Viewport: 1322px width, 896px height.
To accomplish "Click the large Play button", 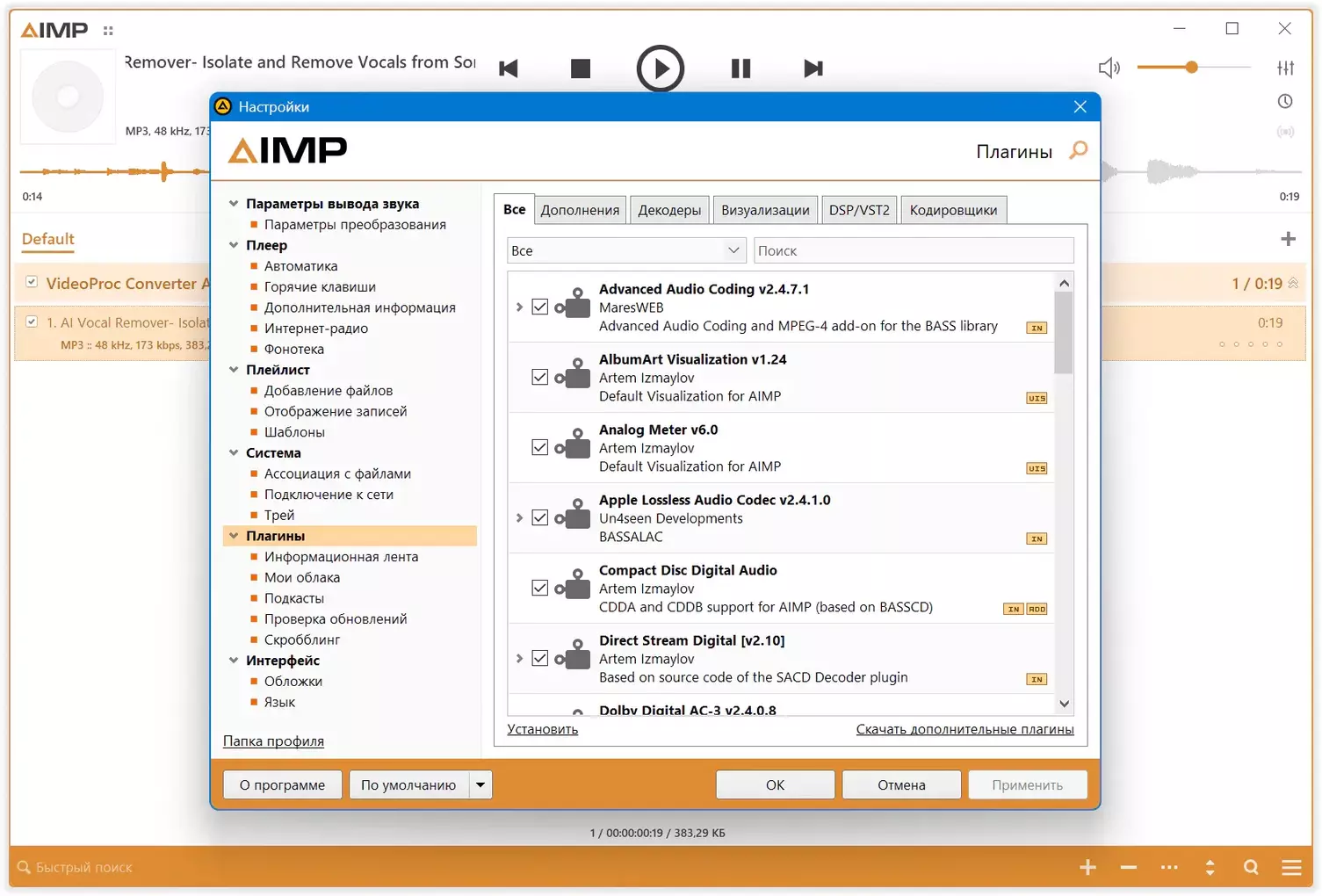I will 660,69.
